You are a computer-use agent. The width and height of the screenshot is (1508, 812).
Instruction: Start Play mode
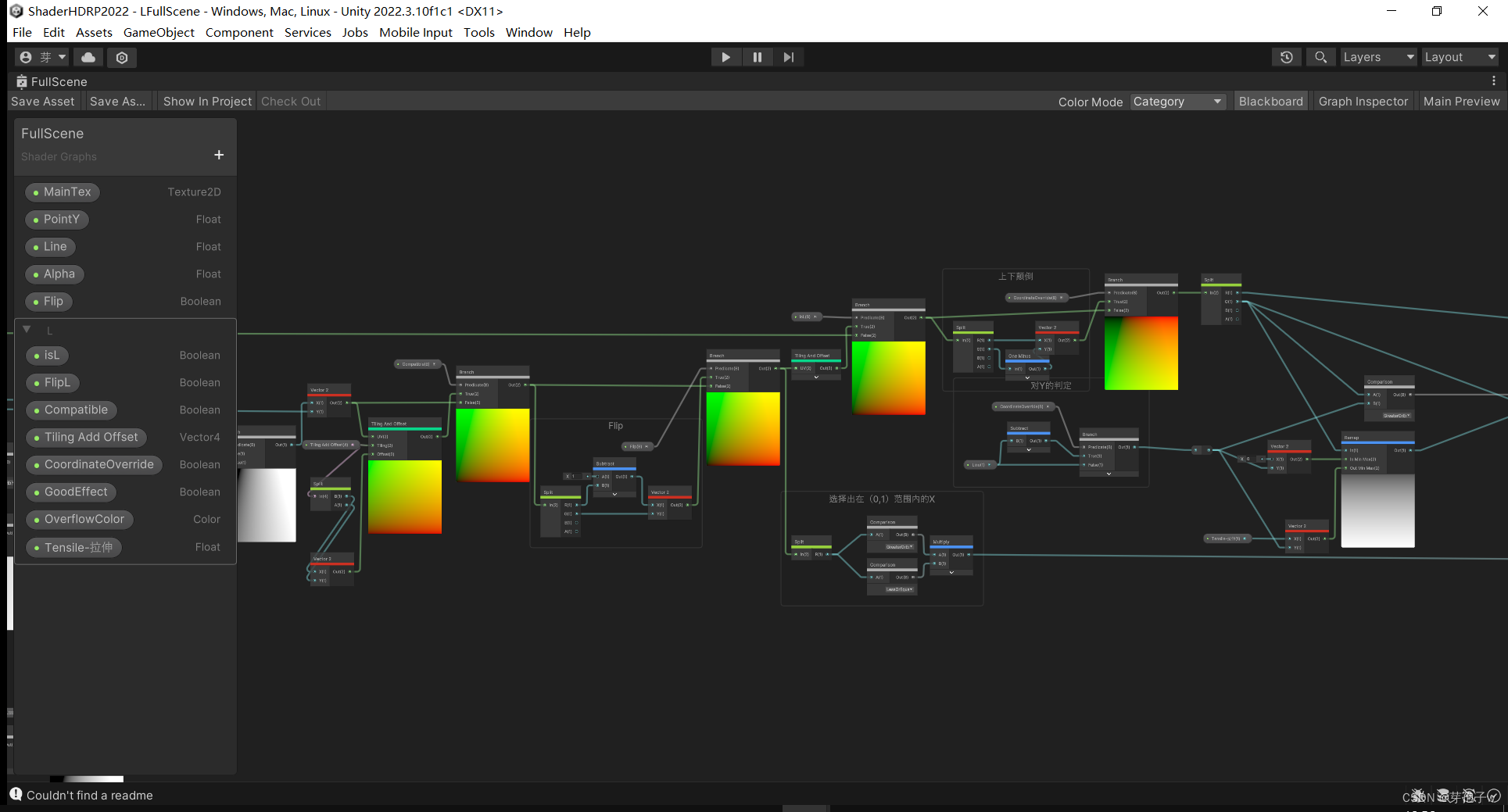click(725, 57)
